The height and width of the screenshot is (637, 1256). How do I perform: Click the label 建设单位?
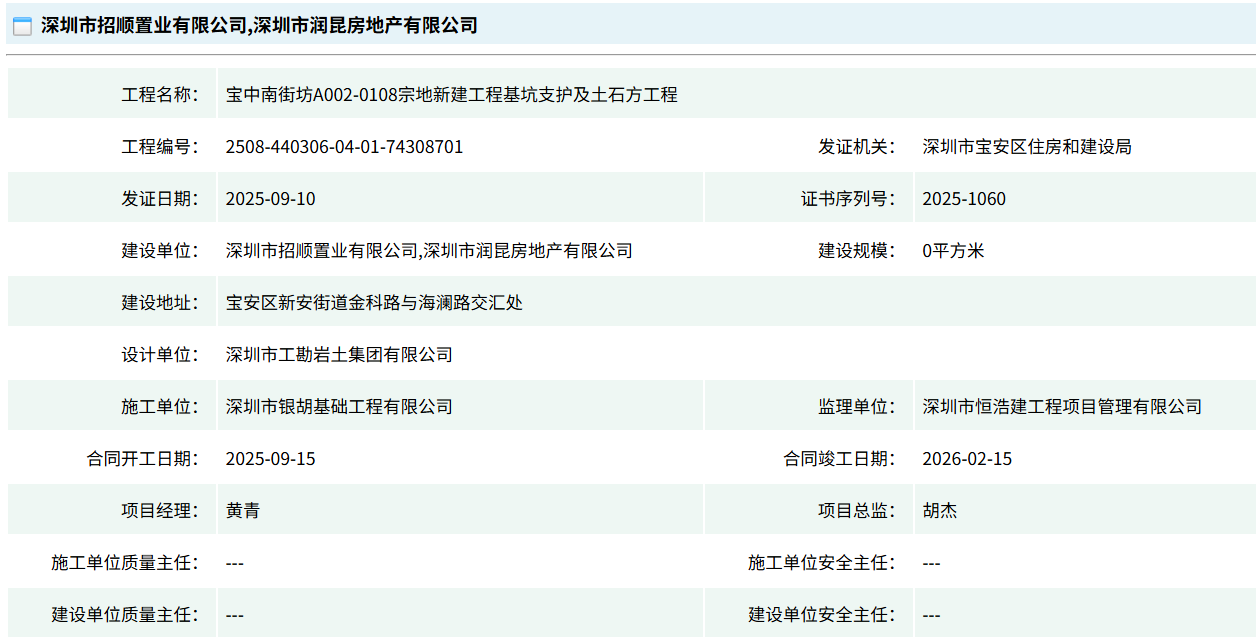pyautogui.click(x=160, y=251)
